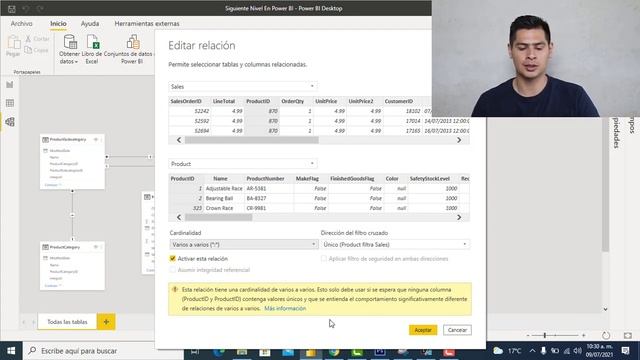The height and width of the screenshot is (360, 640).
Task: Click the Windows search box Escribe aquí para buscar
Action: coord(103,351)
